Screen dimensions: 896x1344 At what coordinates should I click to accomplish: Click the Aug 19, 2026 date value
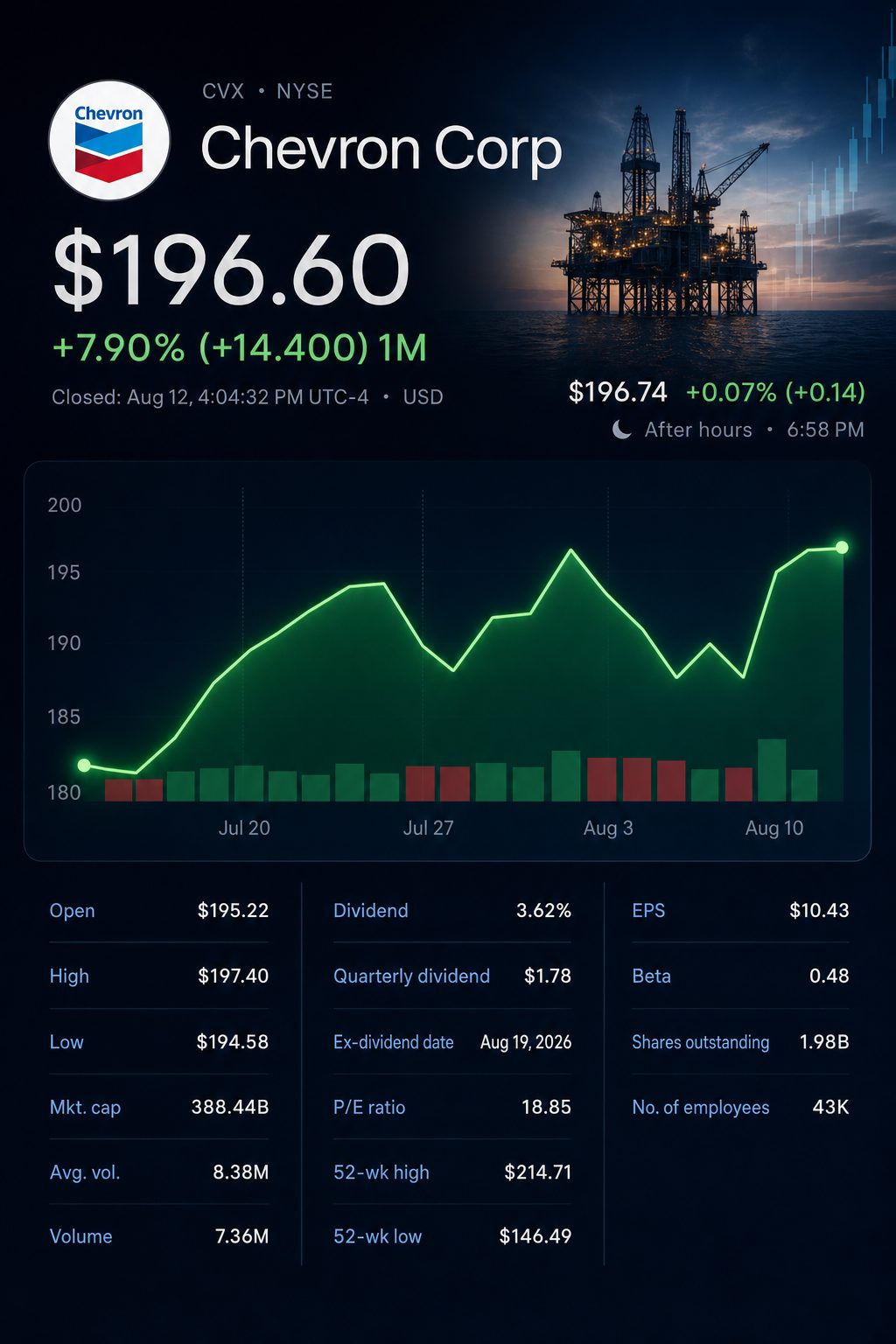pyautogui.click(x=526, y=1042)
